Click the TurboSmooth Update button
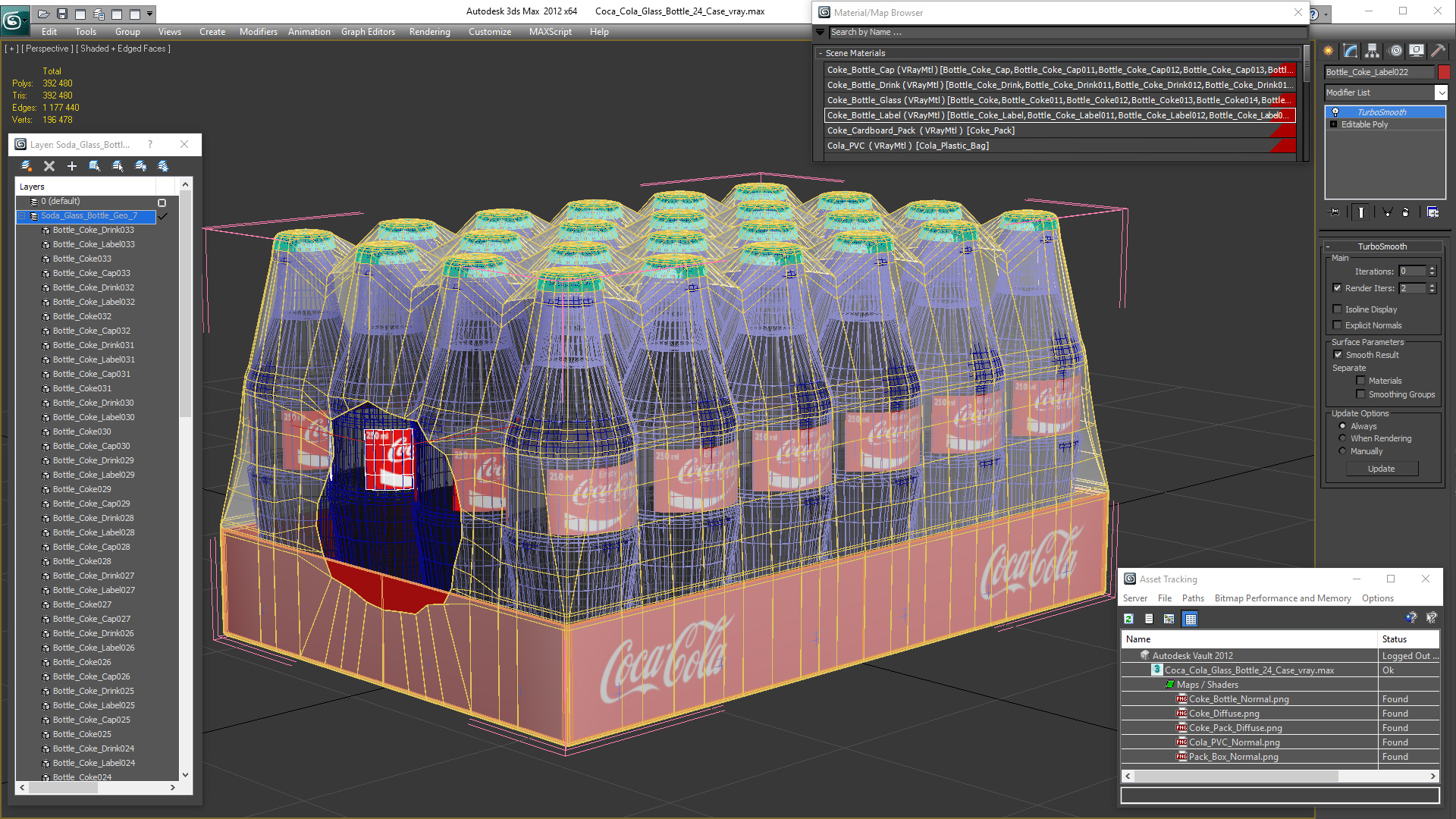The width and height of the screenshot is (1456, 819). pos(1381,469)
